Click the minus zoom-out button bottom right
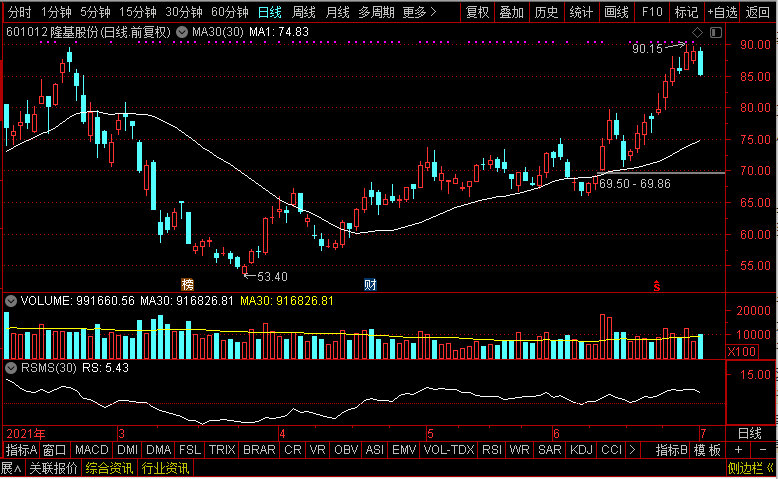778x479 pixels. [x=763, y=450]
